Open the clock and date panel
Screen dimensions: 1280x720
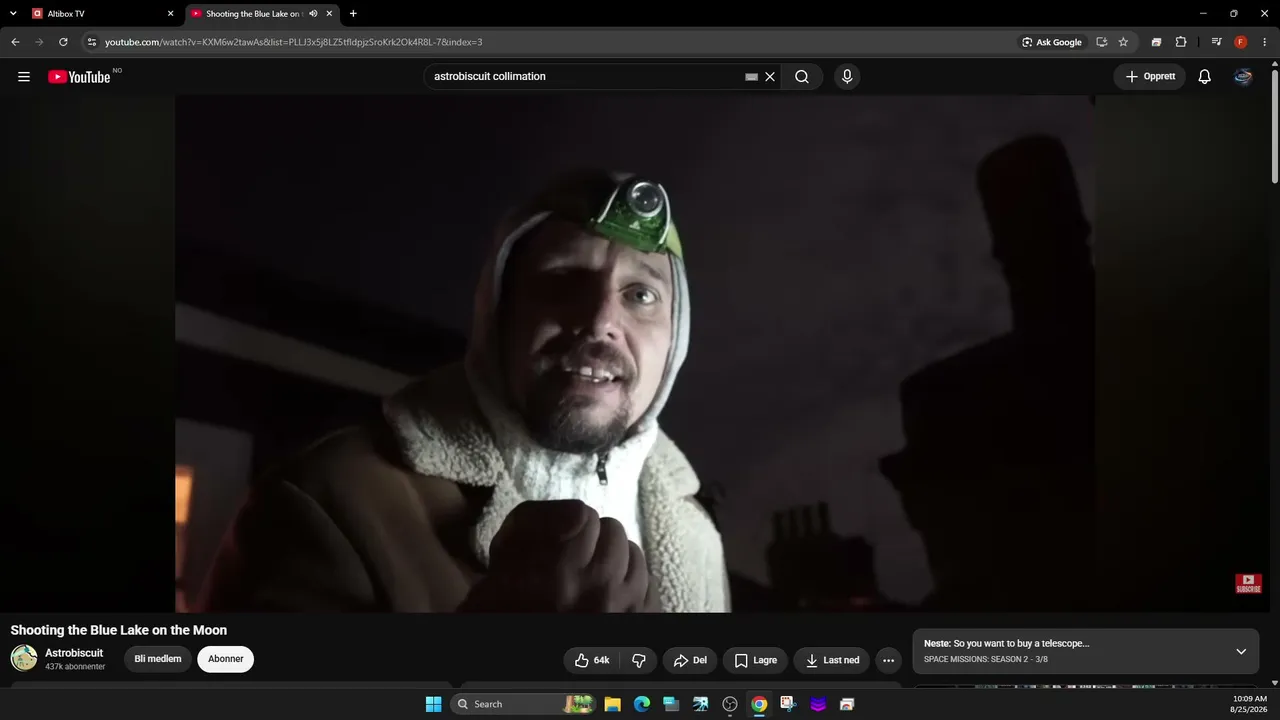point(1250,704)
